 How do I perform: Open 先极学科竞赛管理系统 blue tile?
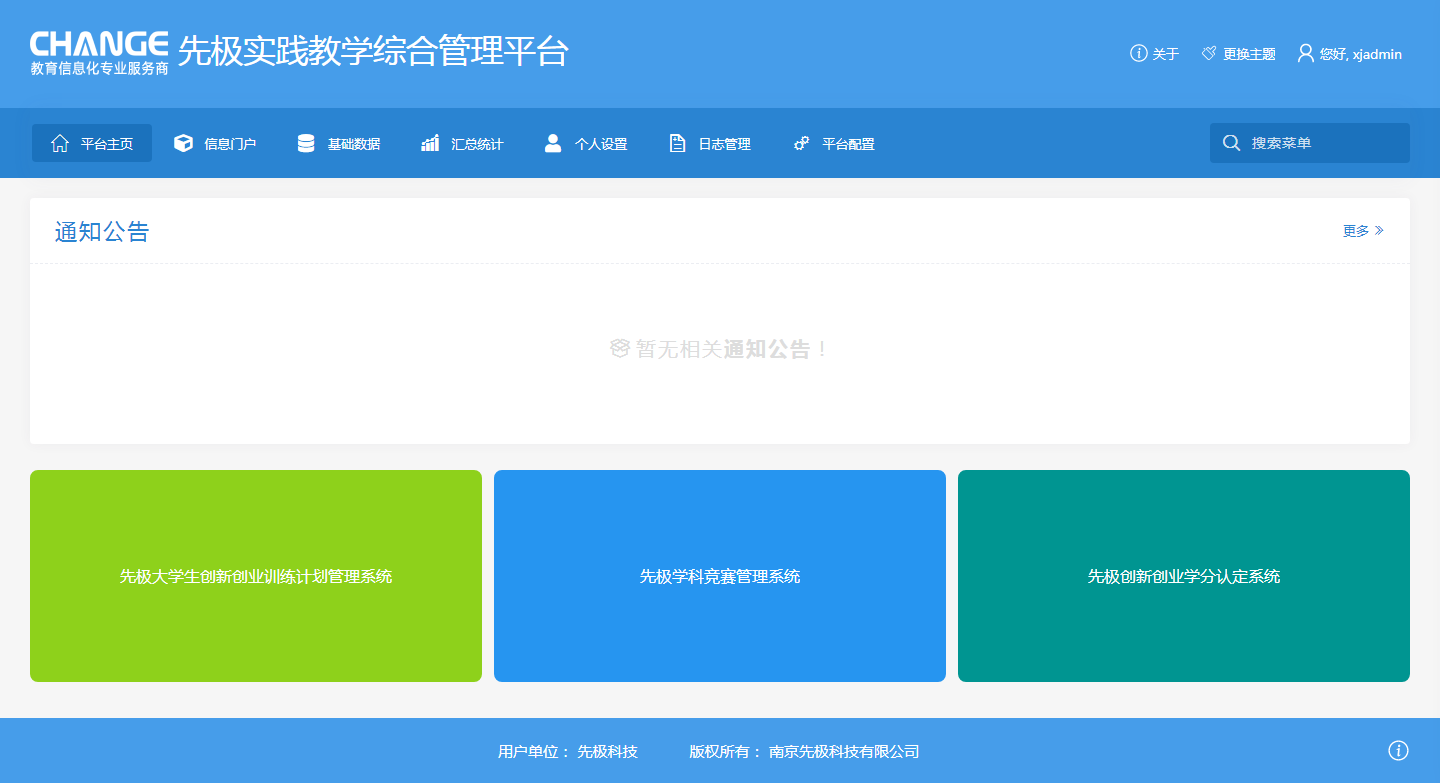pyautogui.click(x=720, y=576)
